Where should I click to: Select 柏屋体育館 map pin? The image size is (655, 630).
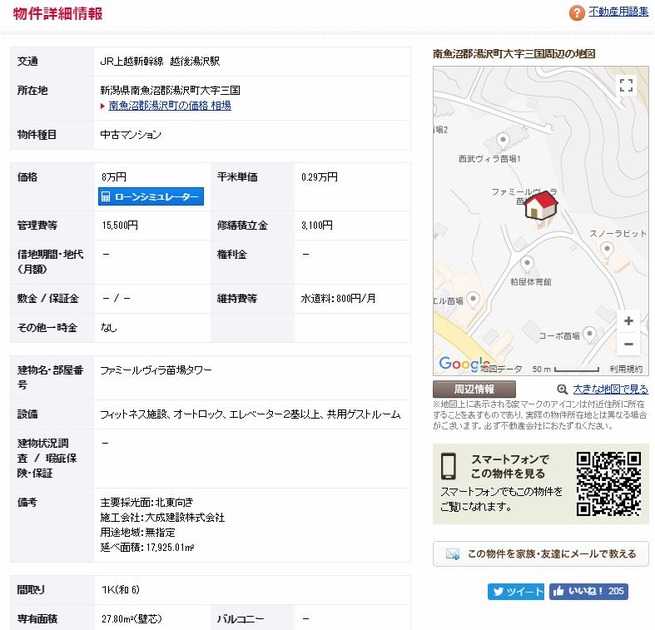tap(527, 264)
